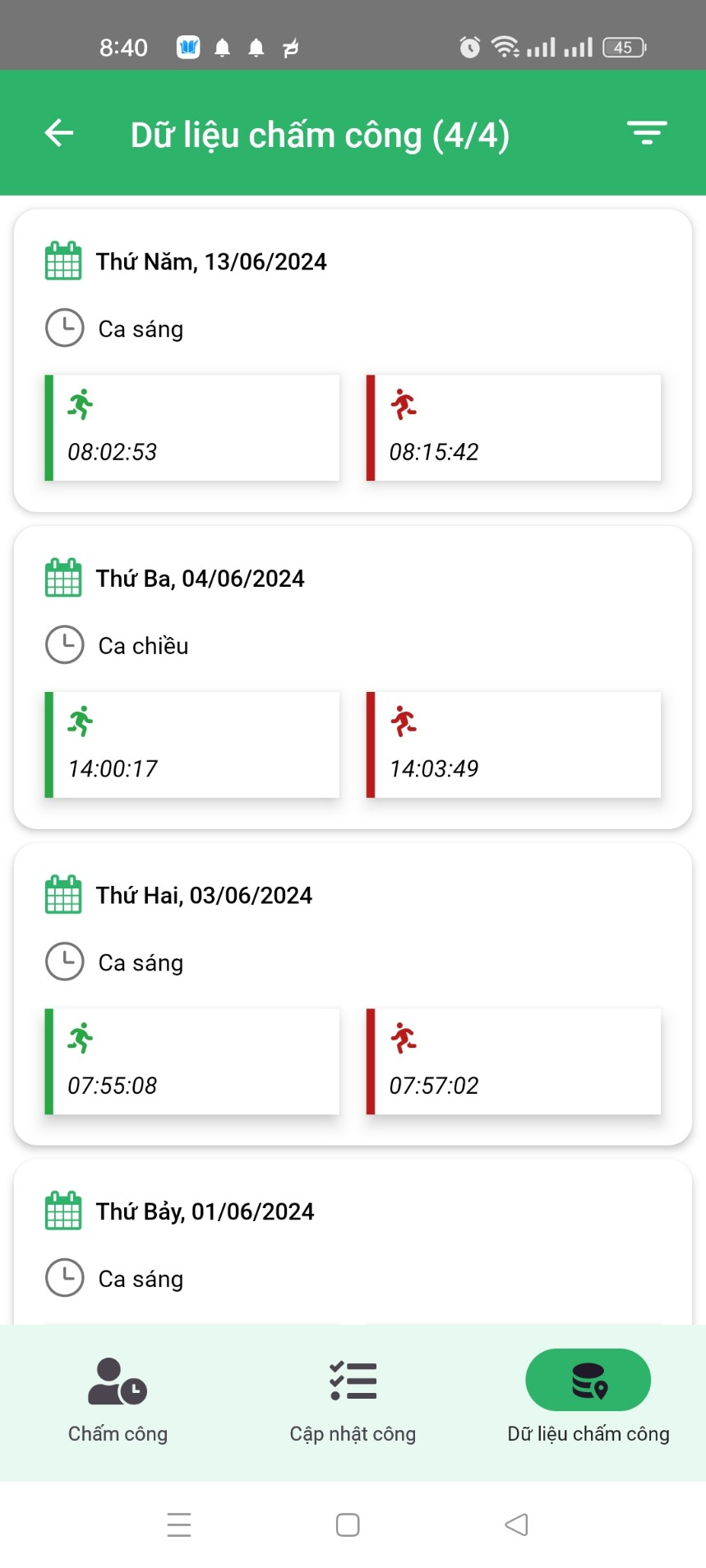
Task: Tap calendar icon for Thứ Bảy 01/06/2024
Action: pos(63,1211)
